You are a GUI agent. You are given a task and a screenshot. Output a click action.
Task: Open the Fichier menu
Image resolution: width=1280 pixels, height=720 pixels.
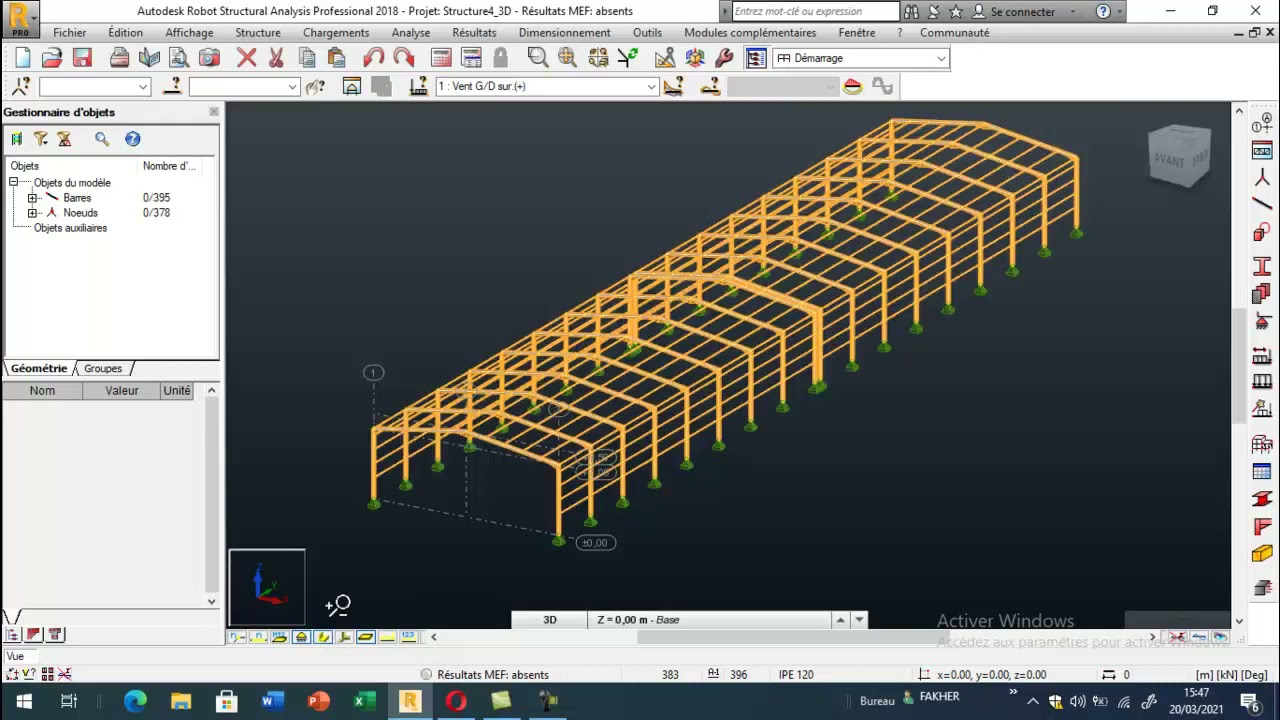[x=70, y=33]
